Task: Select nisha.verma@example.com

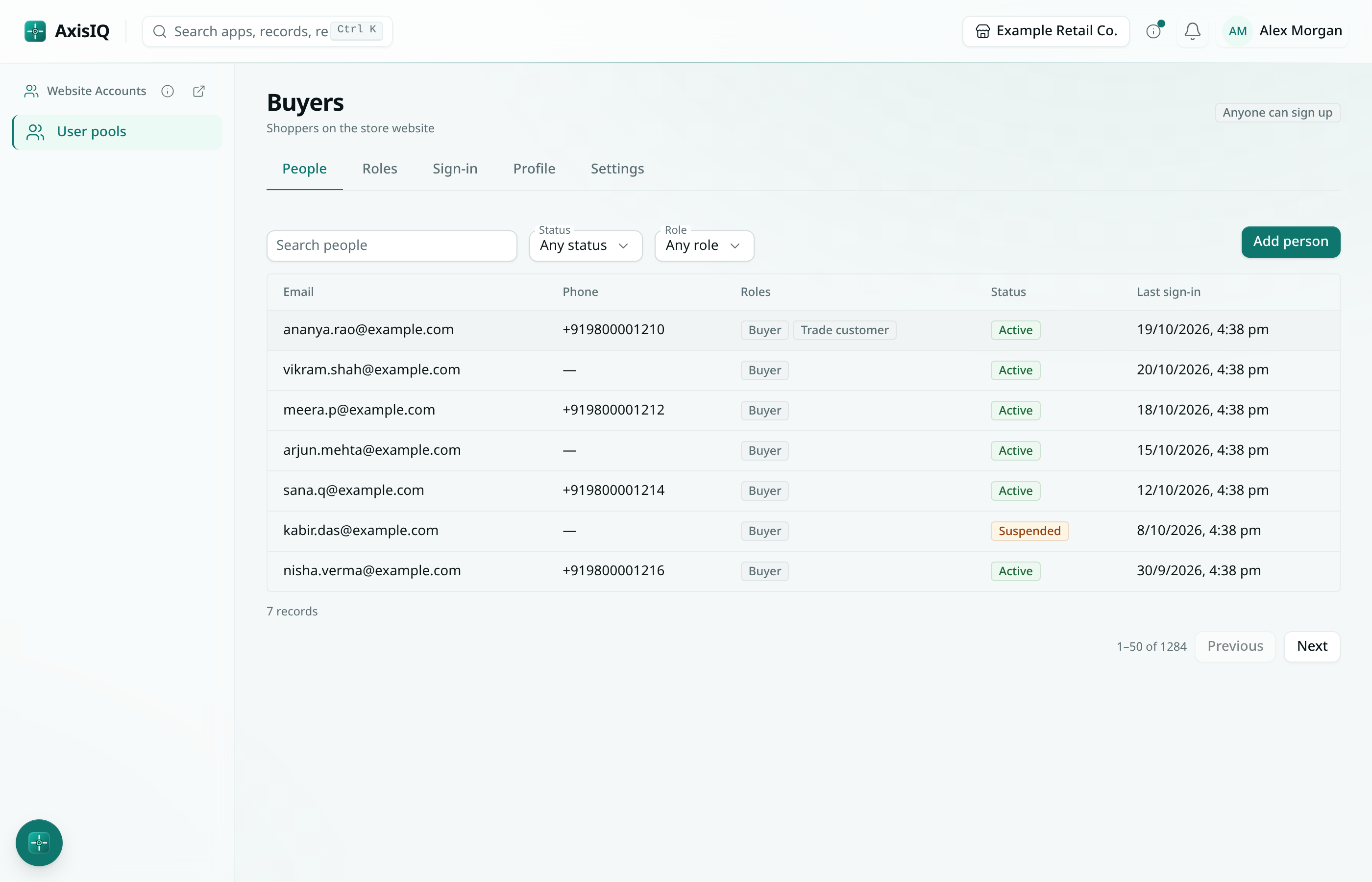Action: (371, 570)
